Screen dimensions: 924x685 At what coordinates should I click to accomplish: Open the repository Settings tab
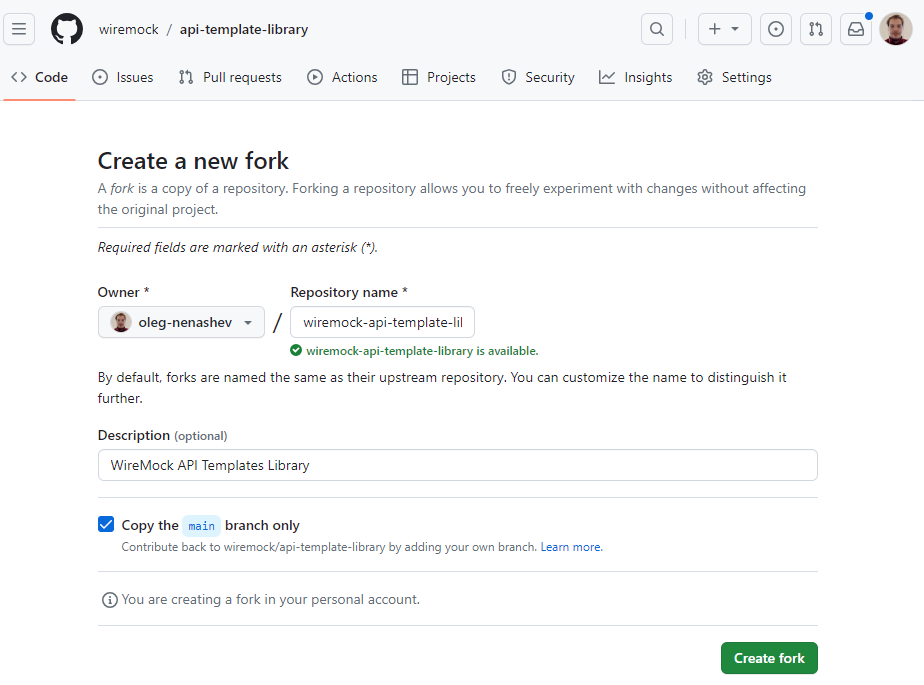[x=734, y=77]
